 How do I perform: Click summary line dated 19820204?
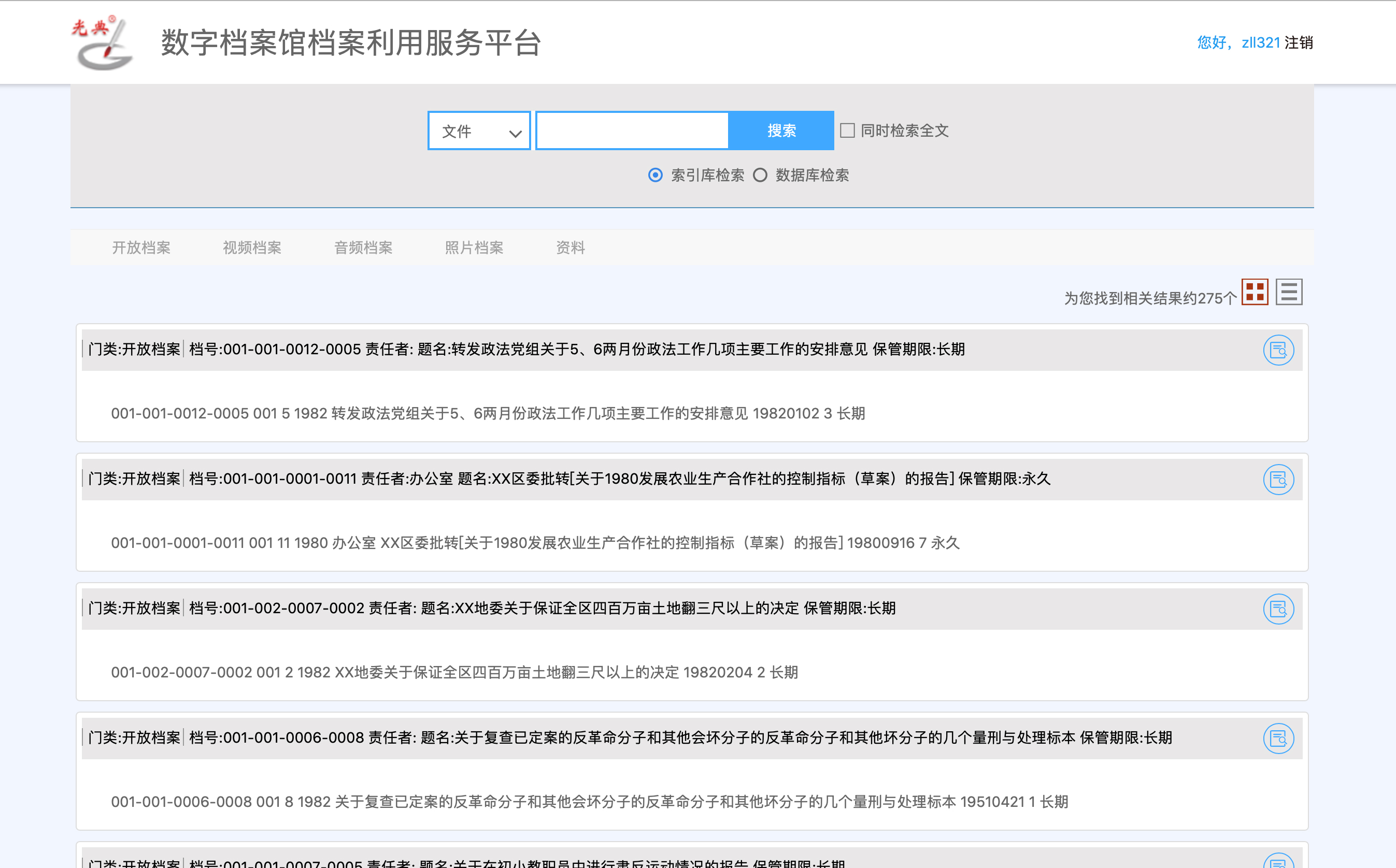point(454,672)
